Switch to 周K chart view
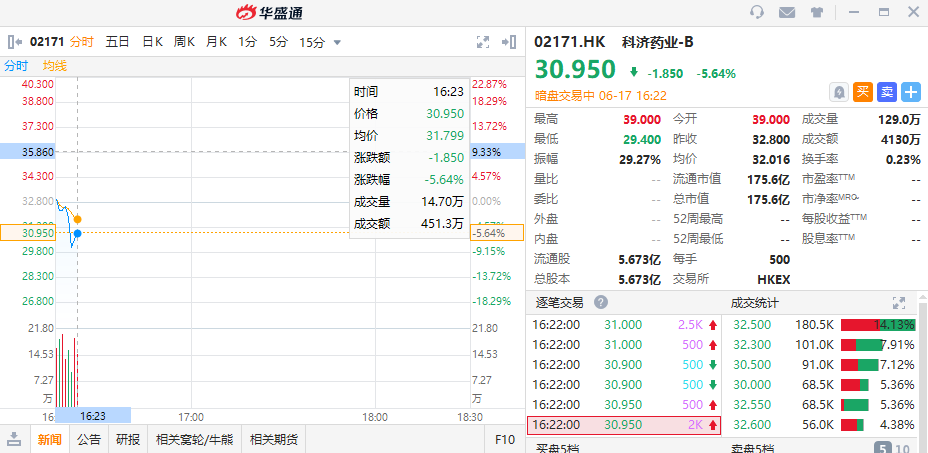 pyautogui.click(x=184, y=42)
